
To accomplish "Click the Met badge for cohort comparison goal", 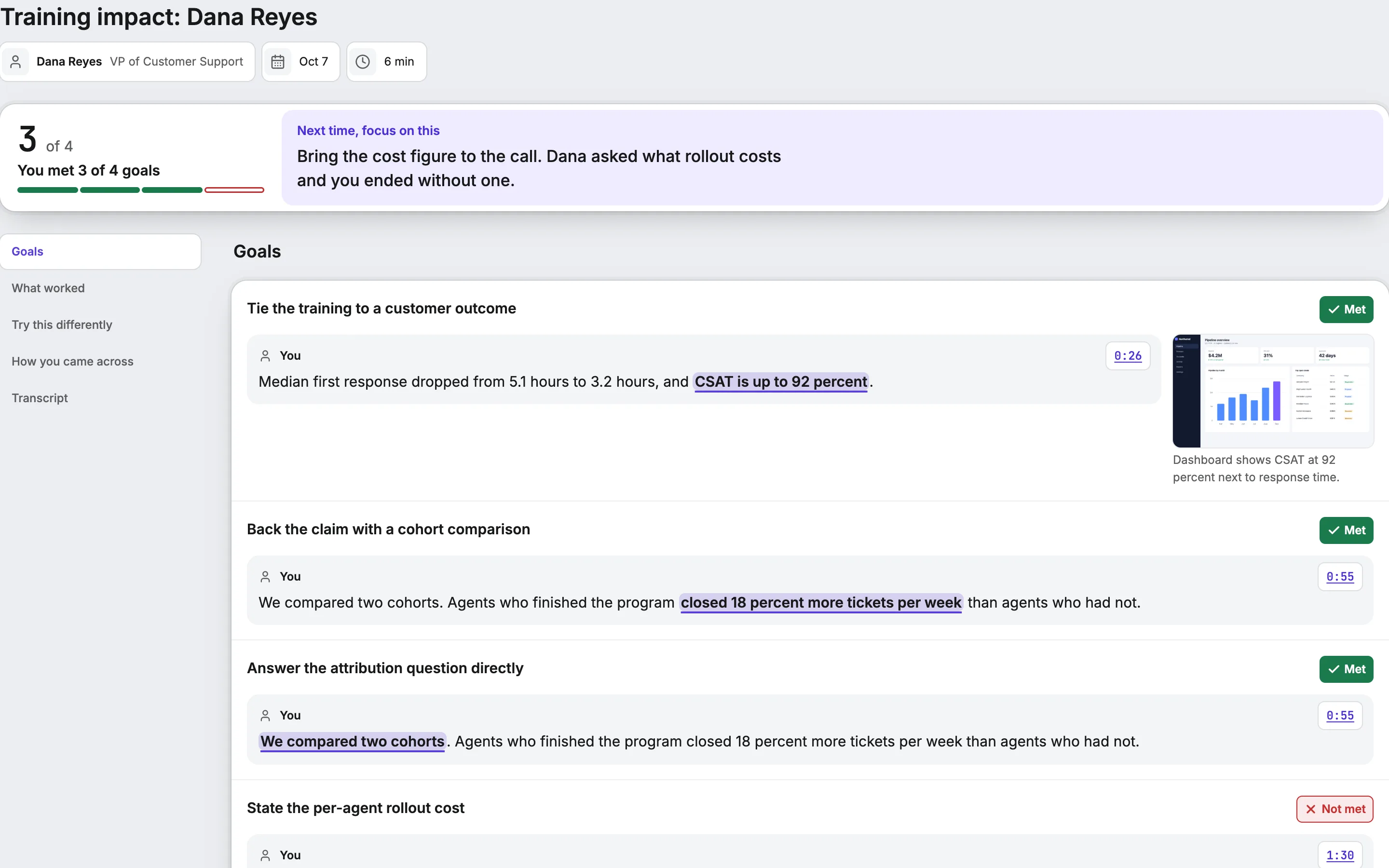I will click(x=1346, y=530).
